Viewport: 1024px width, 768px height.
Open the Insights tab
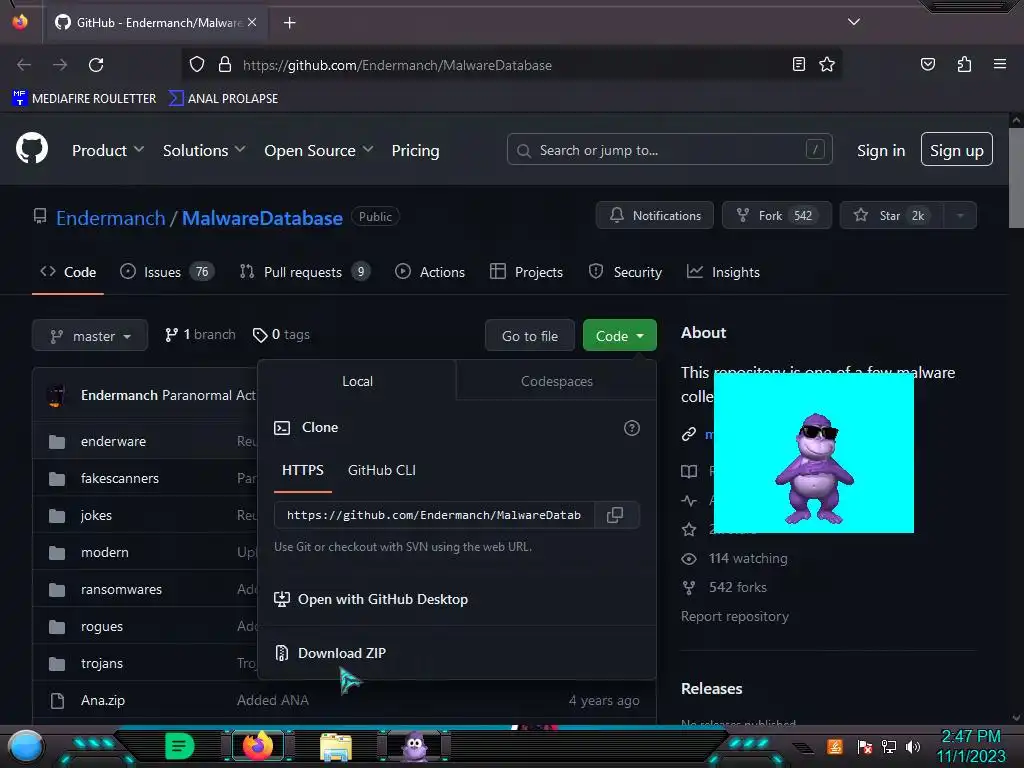[723, 272]
